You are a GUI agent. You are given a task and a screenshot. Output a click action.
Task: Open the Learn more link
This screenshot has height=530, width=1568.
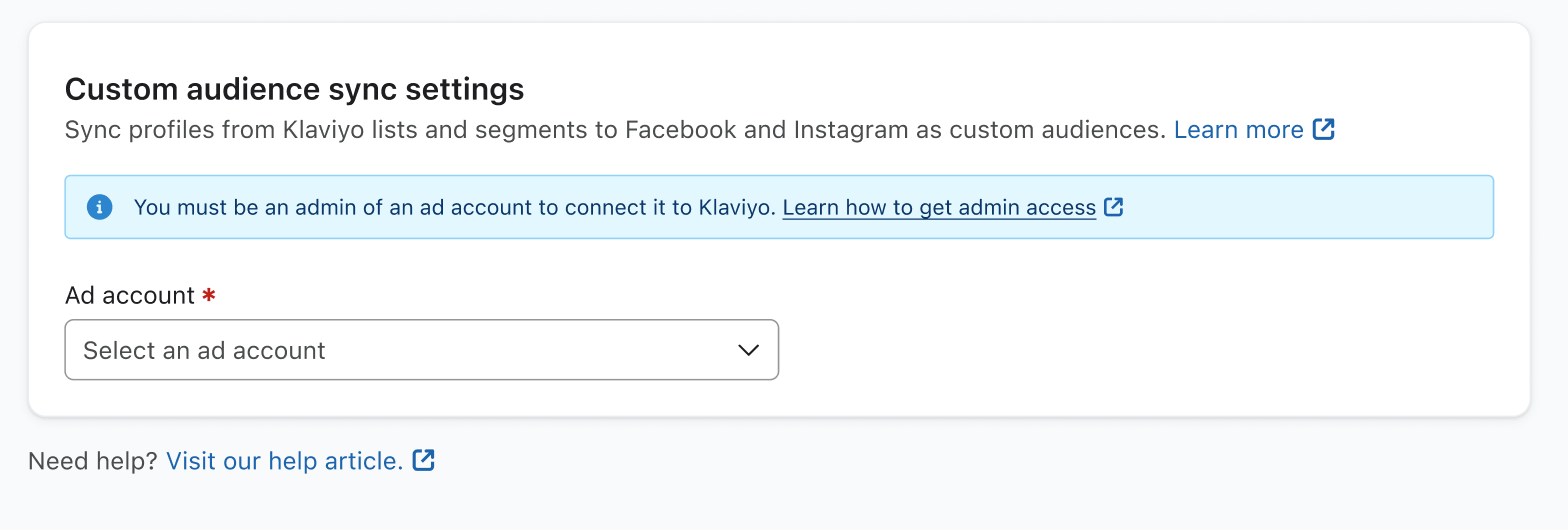click(1238, 130)
